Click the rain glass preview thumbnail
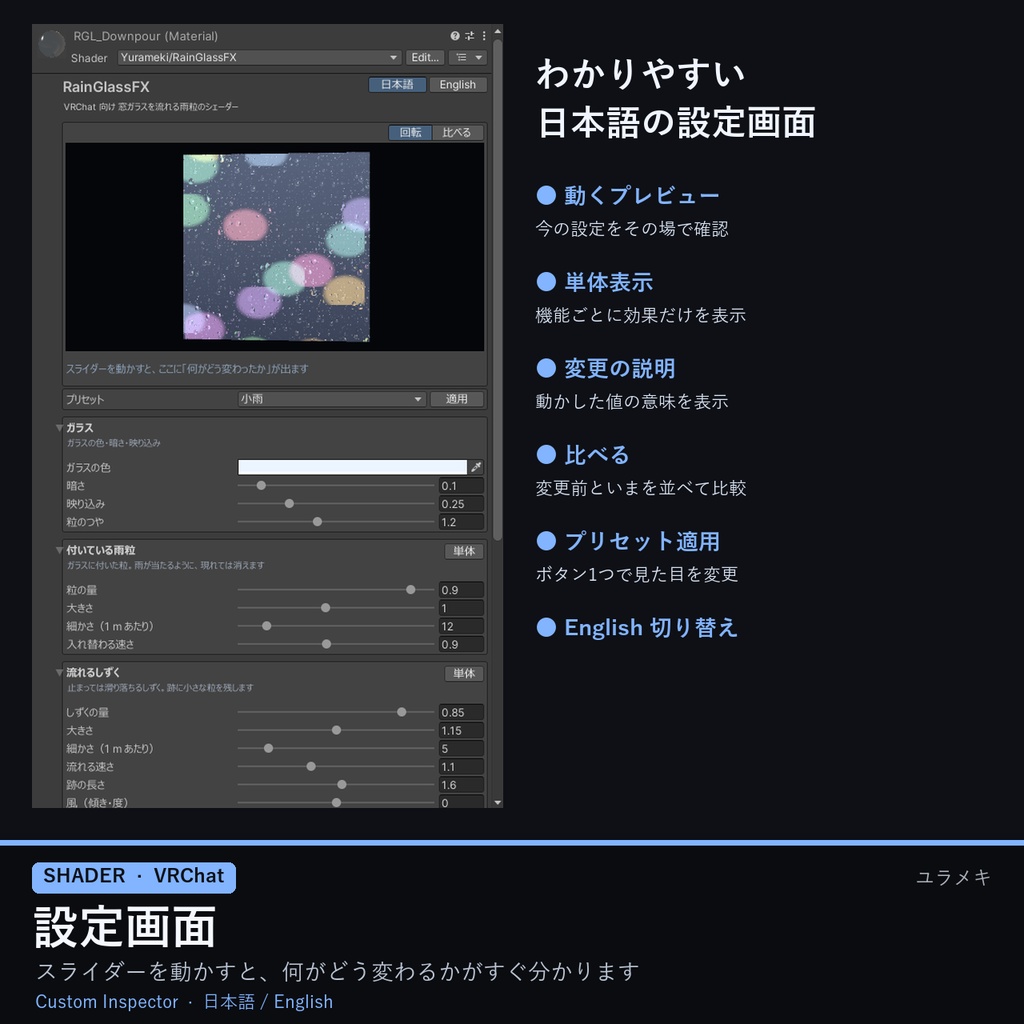The height and width of the screenshot is (1024, 1024). click(x=276, y=247)
